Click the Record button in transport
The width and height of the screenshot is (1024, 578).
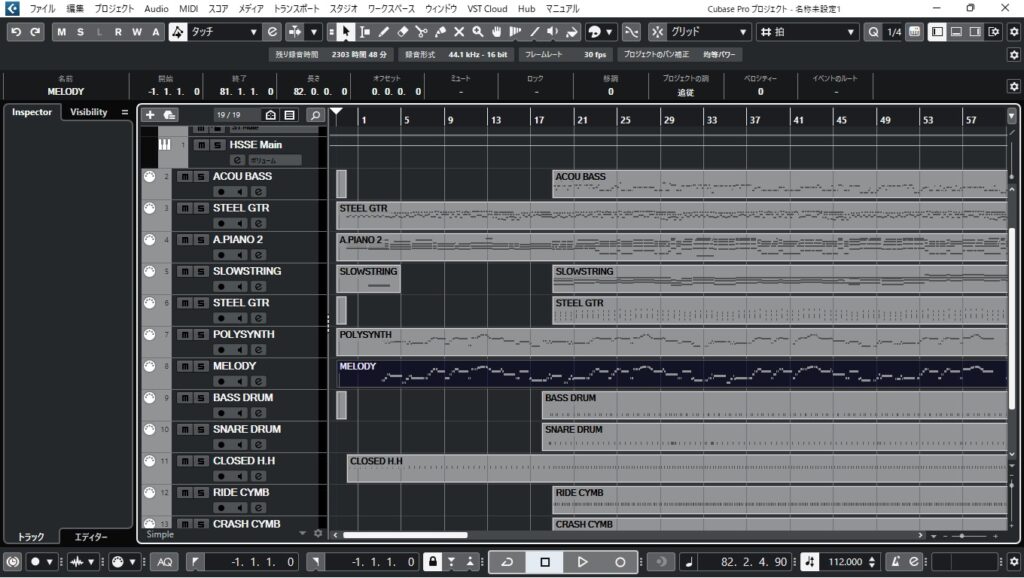(620, 562)
